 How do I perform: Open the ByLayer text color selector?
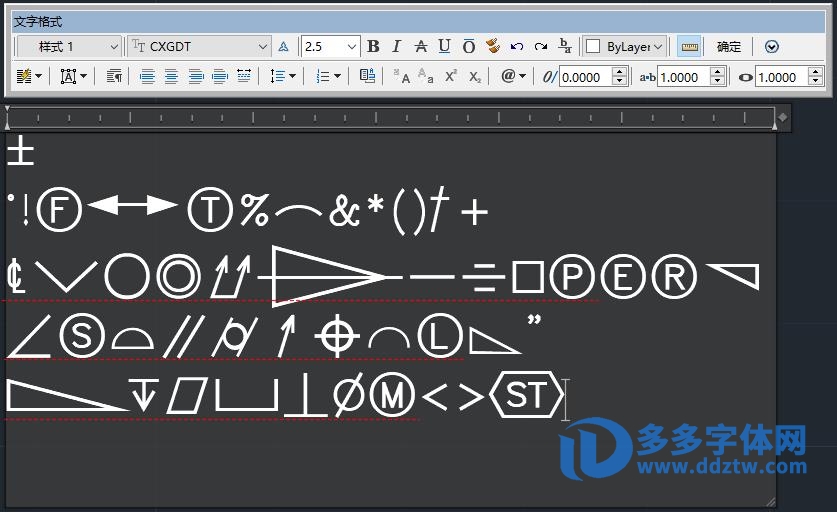[x=626, y=46]
